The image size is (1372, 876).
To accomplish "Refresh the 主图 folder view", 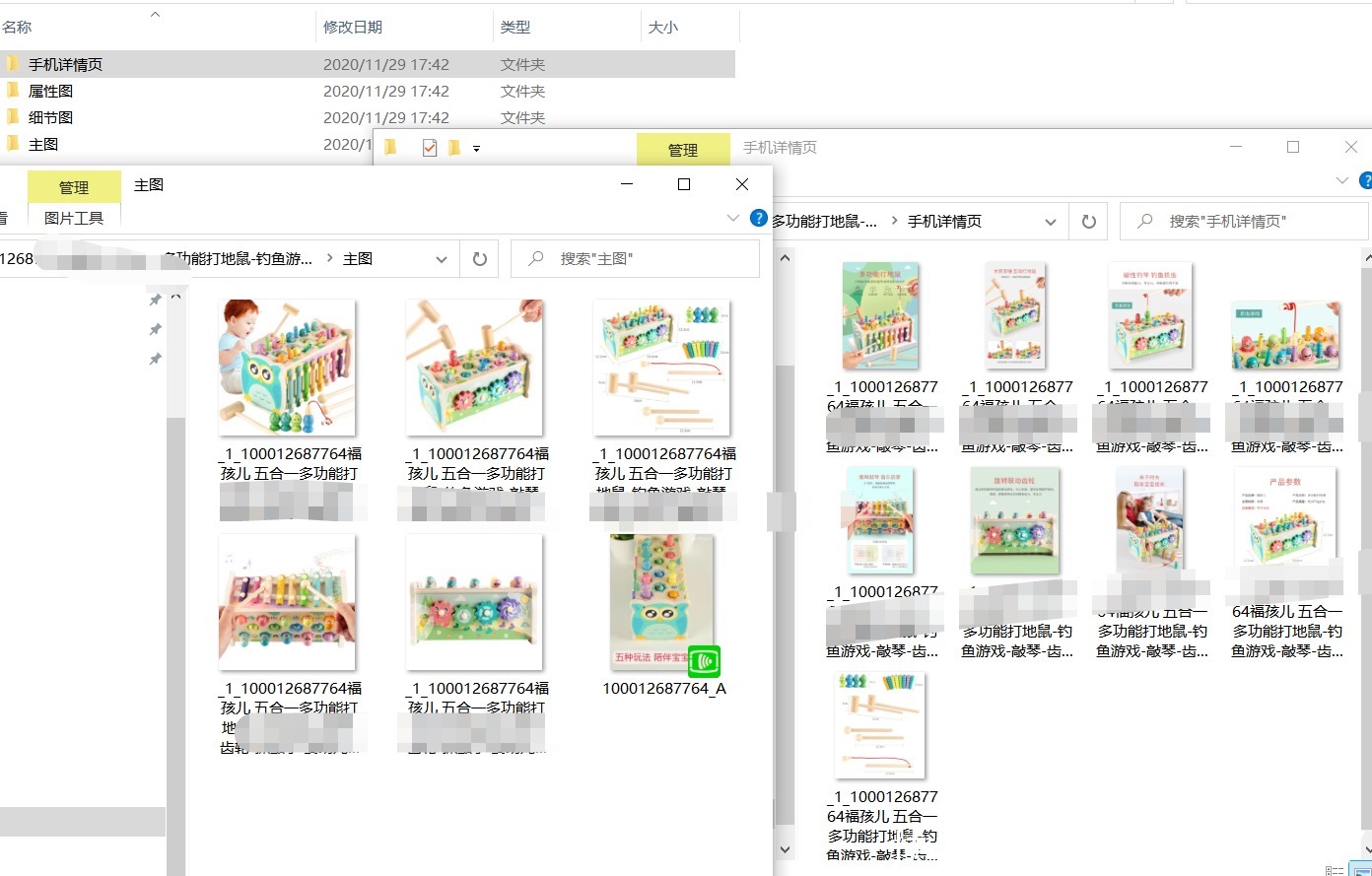I will tap(480, 259).
